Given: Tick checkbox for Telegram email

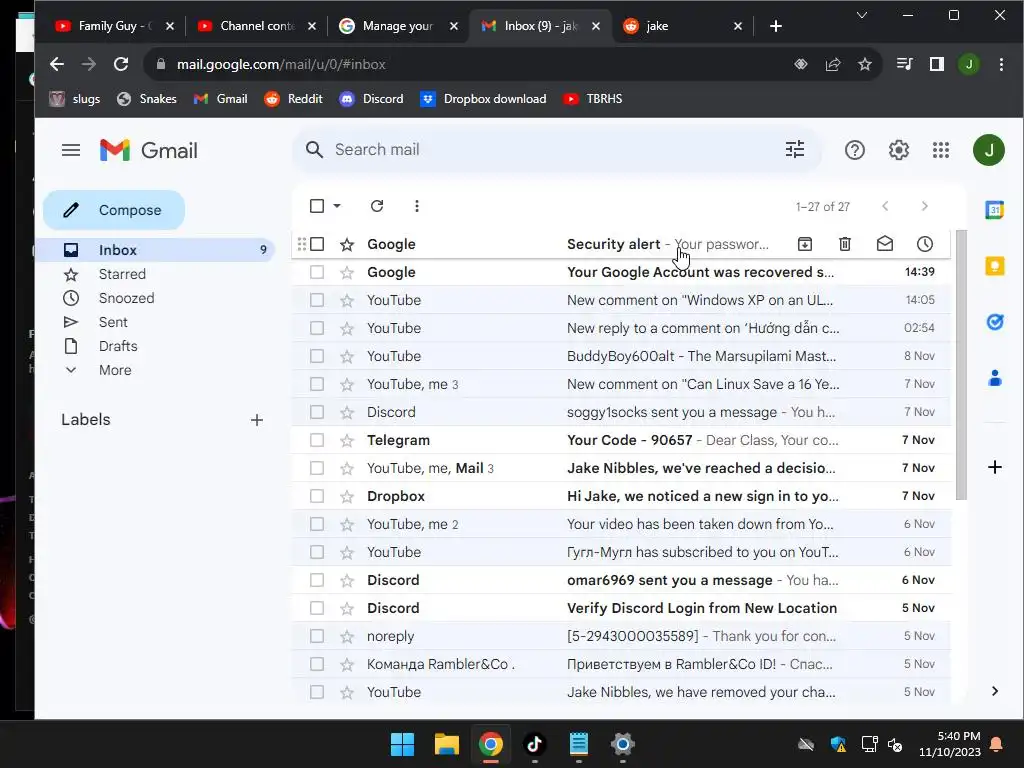Looking at the screenshot, I should pos(317,440).
